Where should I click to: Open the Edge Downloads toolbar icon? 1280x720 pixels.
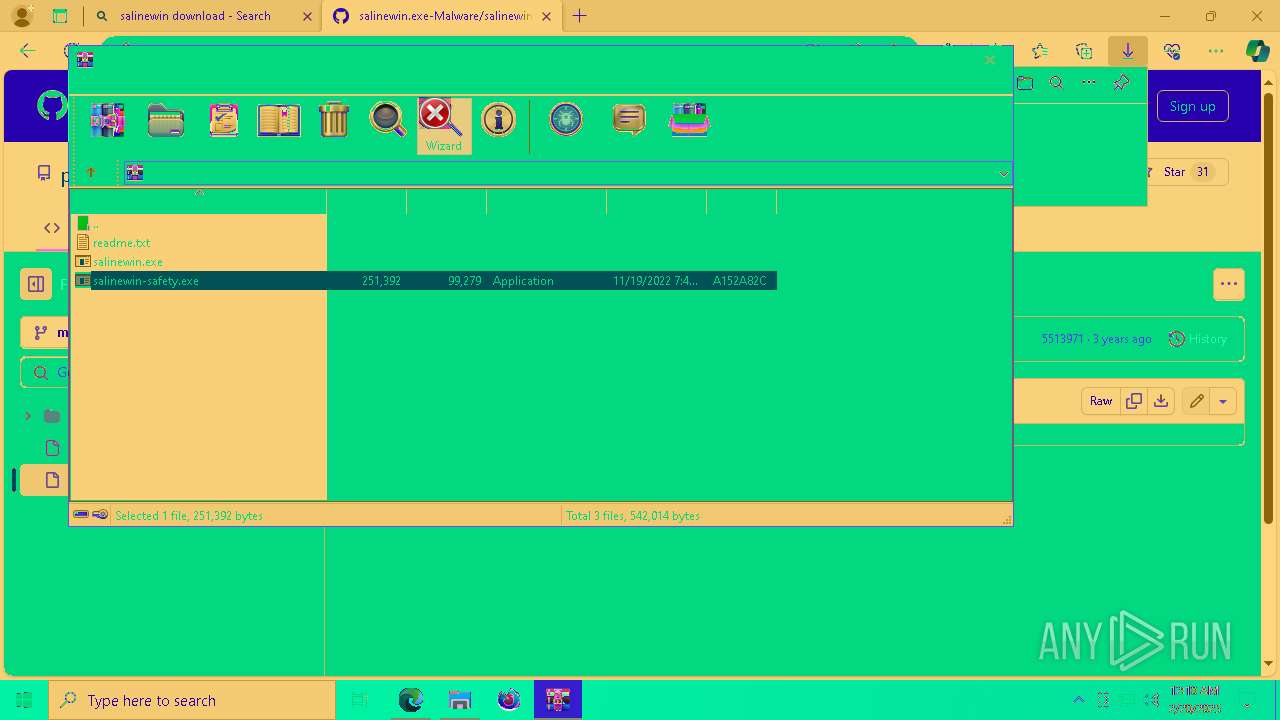coord(1128,51)
